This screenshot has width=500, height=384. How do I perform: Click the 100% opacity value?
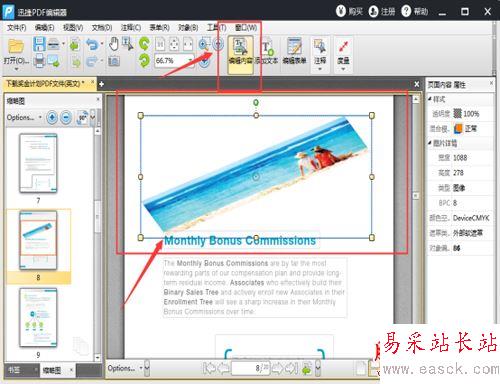point(471,114)
